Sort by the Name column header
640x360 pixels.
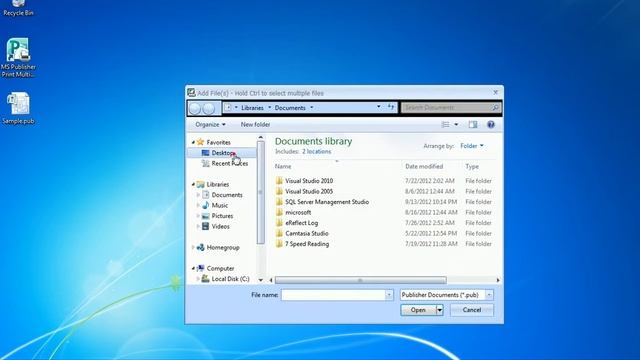pyautogui.click(x=282, y=167)
